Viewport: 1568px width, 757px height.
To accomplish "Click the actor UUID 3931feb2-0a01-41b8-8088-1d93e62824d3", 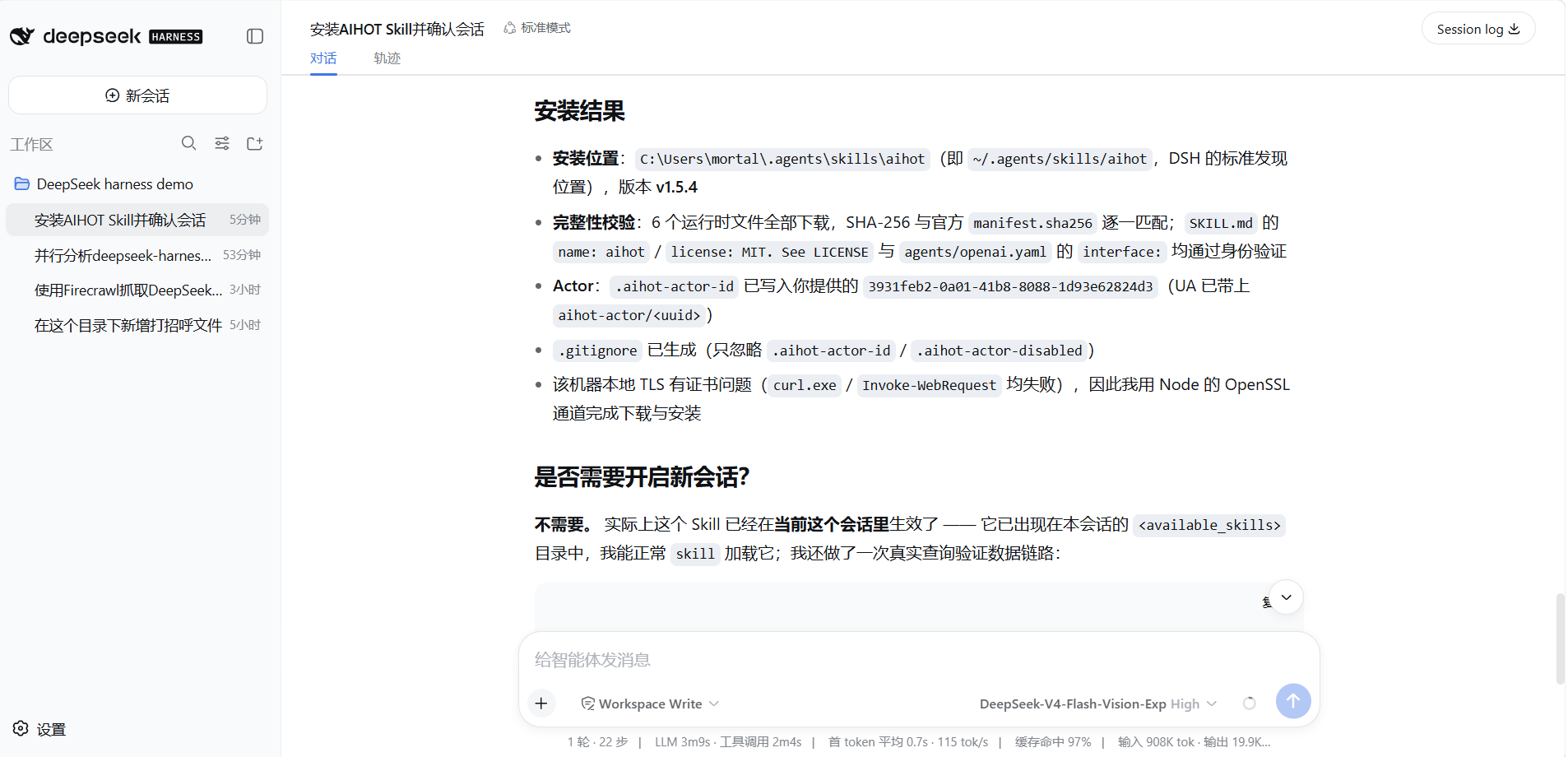I will pos(1010,286).
